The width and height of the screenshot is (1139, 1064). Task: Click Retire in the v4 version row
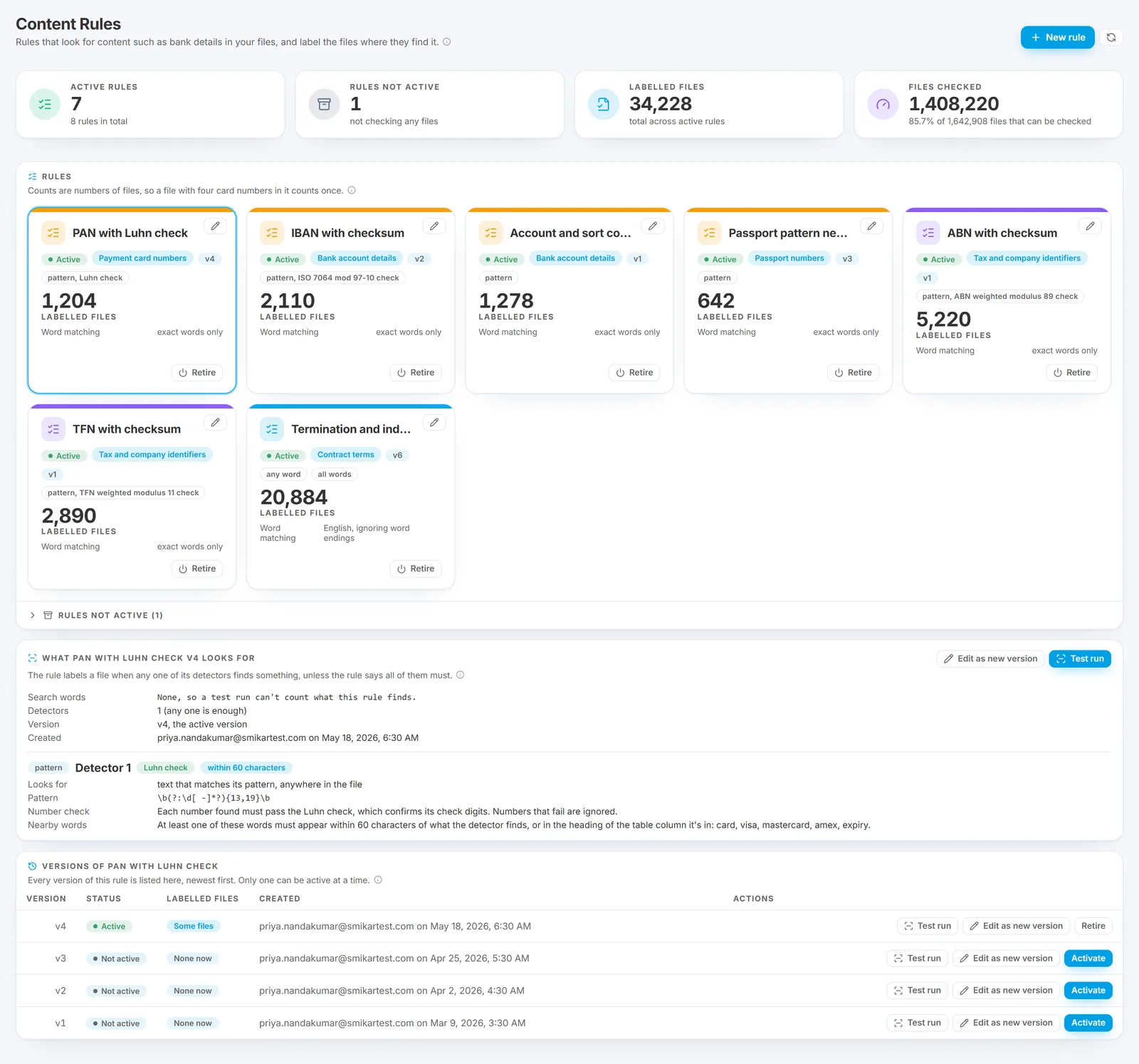pyautogui.click(x=1093, y=927)
